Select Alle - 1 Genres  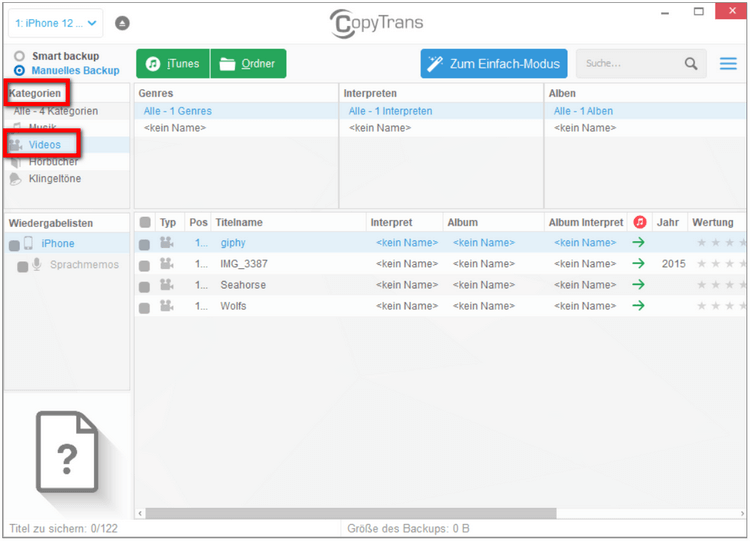(x=236, y=111)
